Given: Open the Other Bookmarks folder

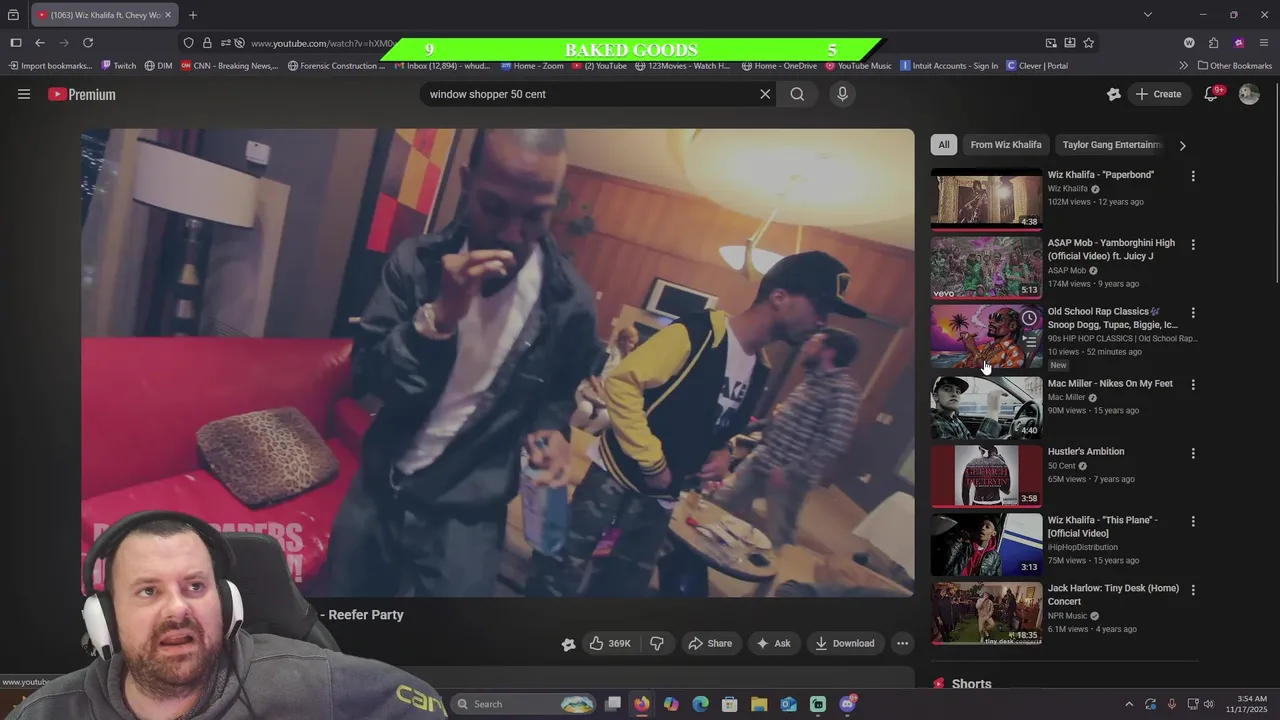Looking at the screenshot, I should 1235,66.
